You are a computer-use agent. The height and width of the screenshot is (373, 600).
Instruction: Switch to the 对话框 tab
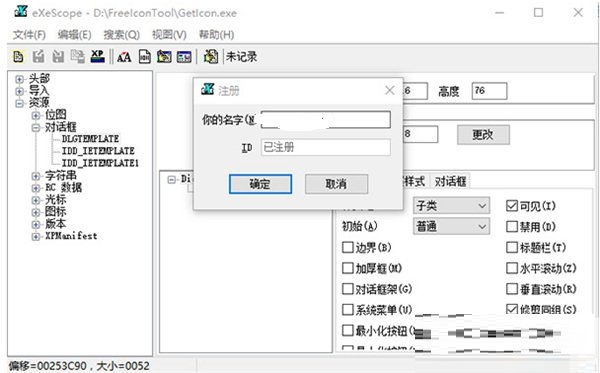click(x=450, y=181)
